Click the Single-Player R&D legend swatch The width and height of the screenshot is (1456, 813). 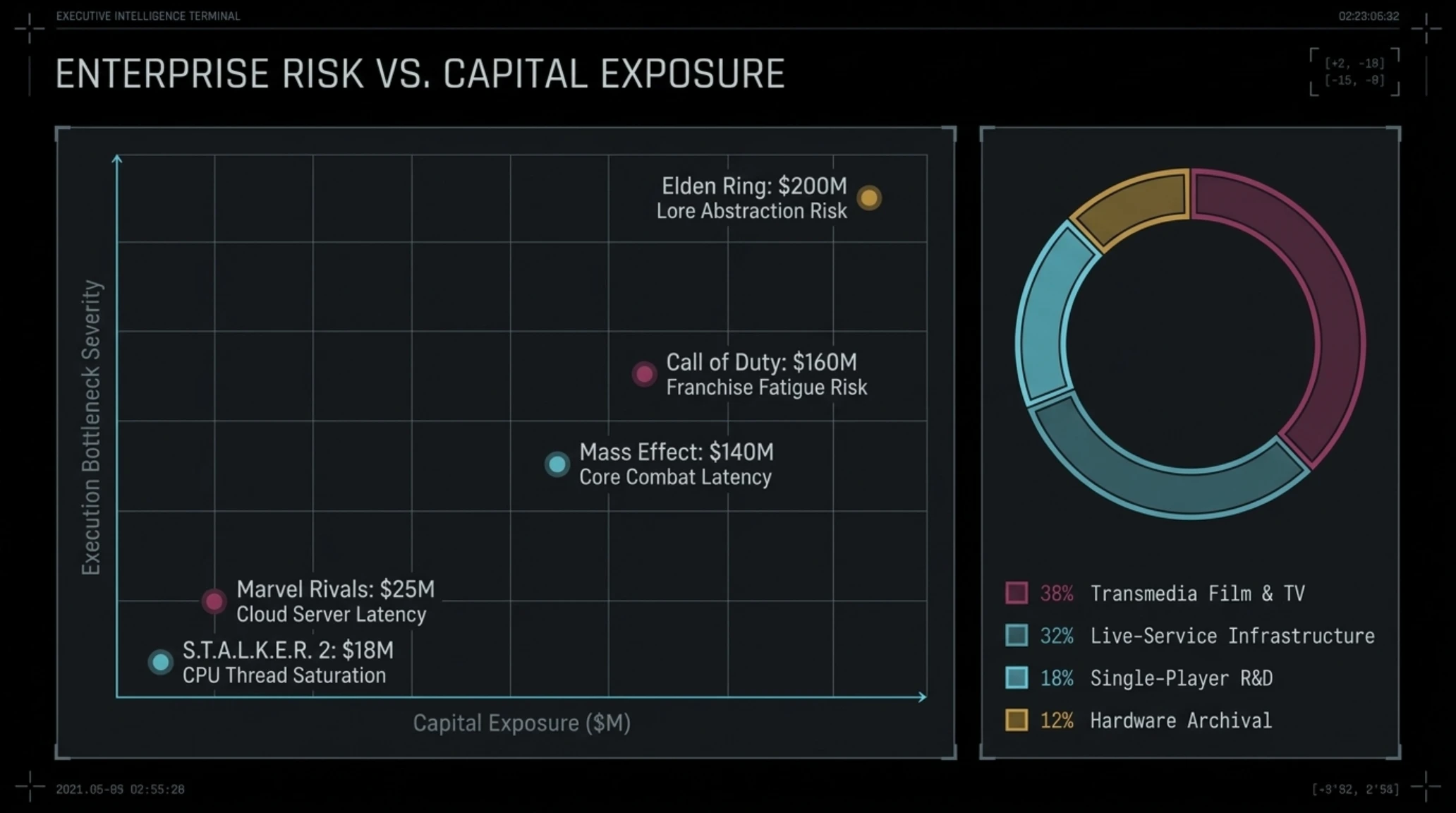1017,677
